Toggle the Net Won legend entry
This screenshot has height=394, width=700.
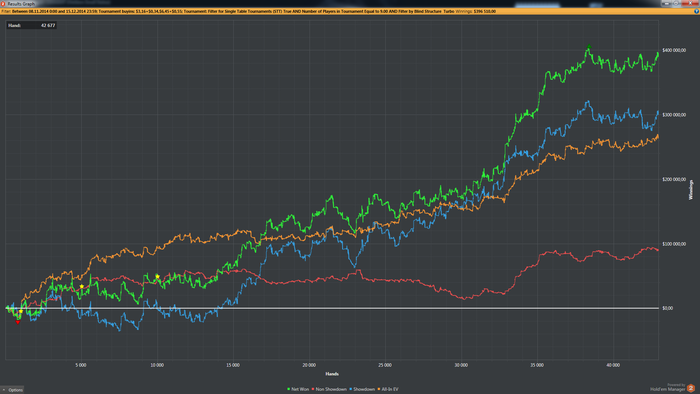pyautogui.click(x=298, y=389)
